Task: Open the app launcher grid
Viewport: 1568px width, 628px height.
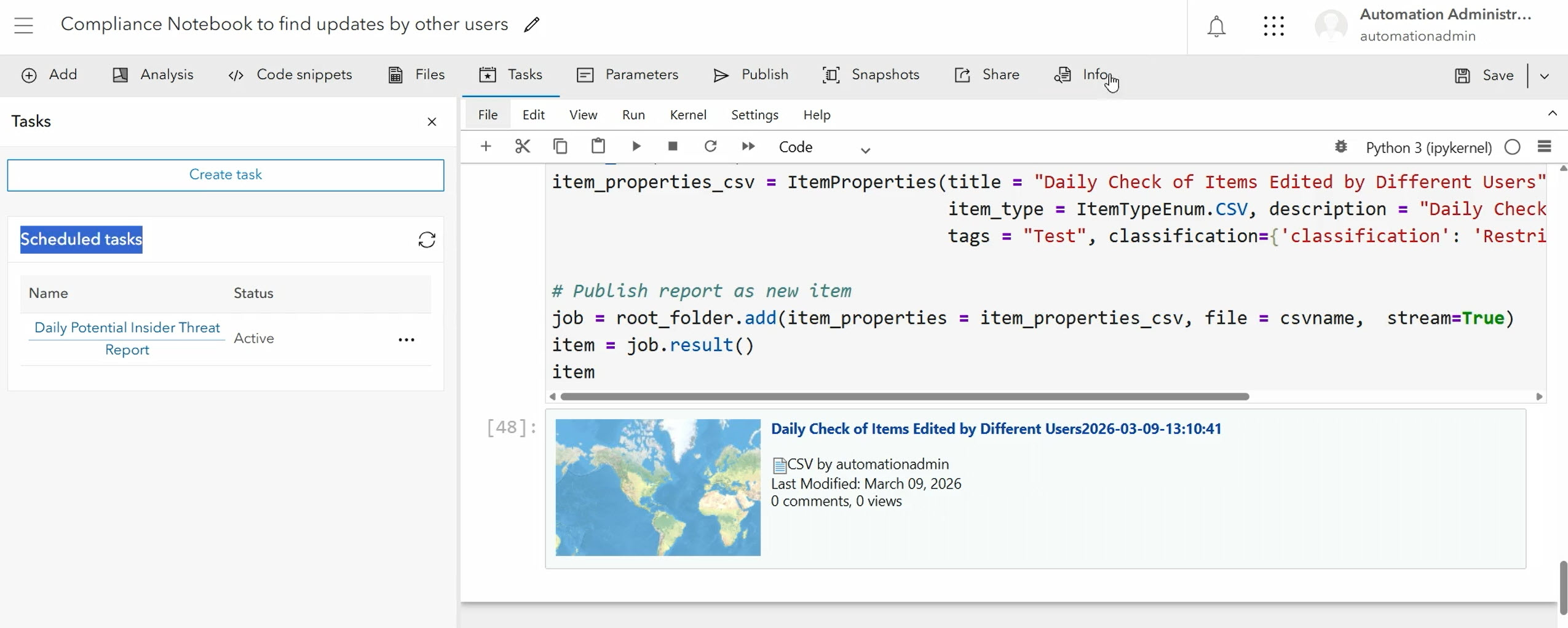Action: click(x=1273, y=26)
